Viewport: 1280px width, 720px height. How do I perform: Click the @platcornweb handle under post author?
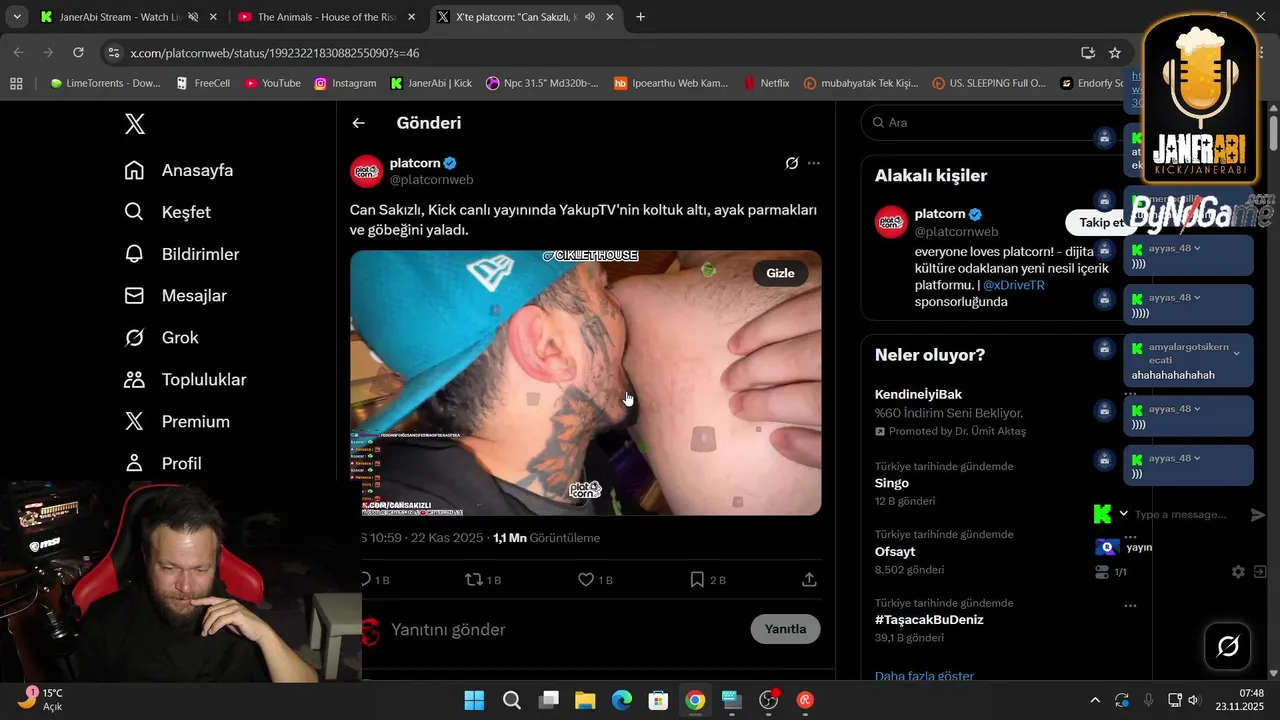(x=431, y=180)
